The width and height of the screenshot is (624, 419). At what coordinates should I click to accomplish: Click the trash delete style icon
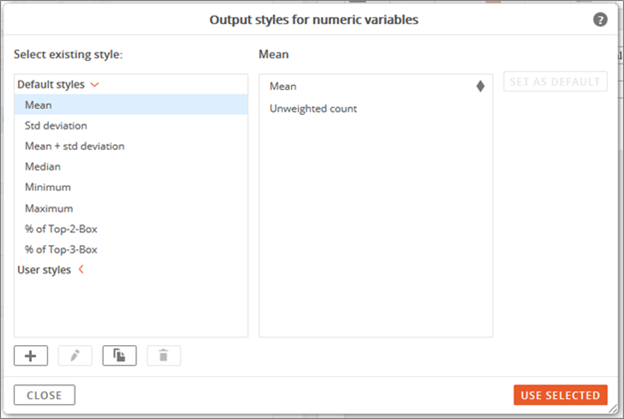point(164,355)
